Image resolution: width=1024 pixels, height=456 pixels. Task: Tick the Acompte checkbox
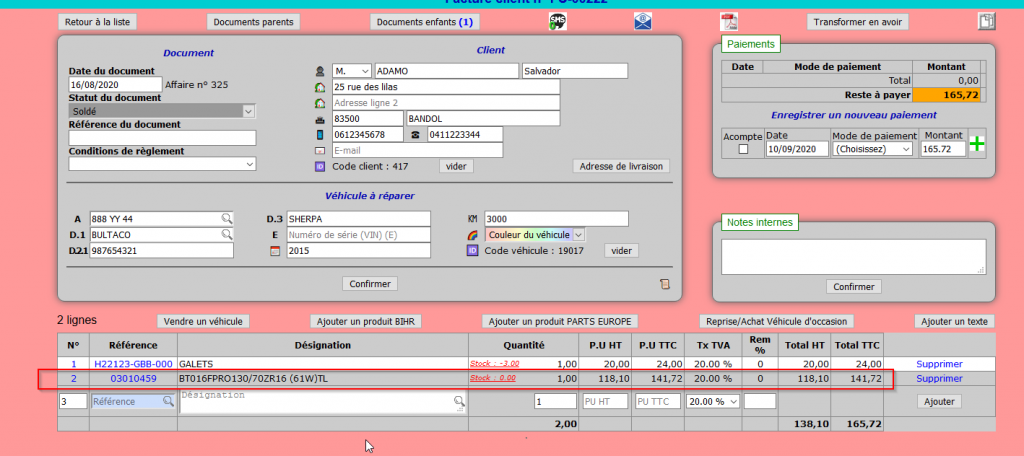(743, 150)
